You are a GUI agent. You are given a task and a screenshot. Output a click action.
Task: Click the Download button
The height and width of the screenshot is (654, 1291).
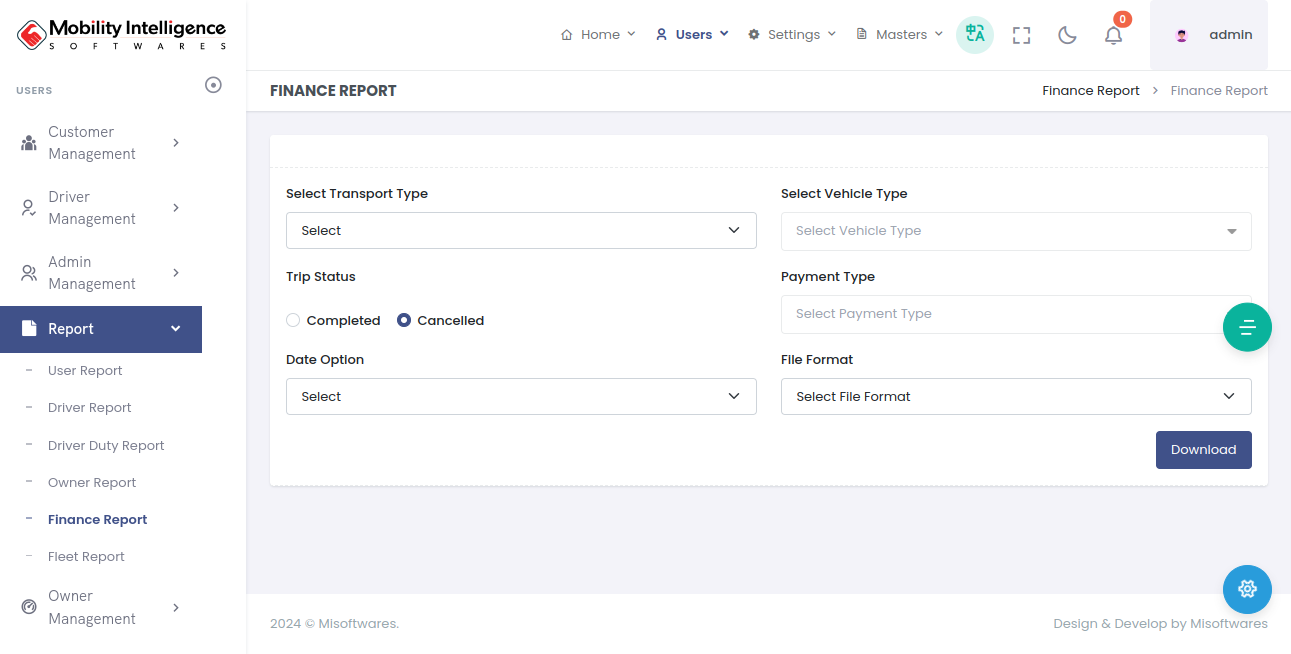click(1203, 450)
